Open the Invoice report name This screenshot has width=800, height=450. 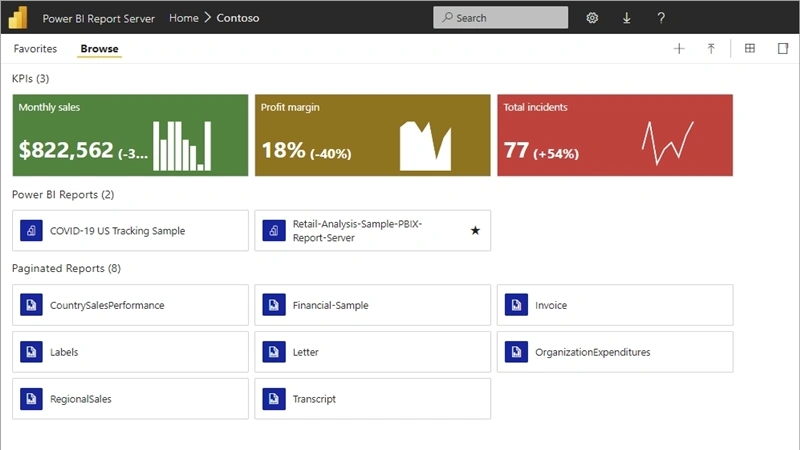click(x=551, y=305)
